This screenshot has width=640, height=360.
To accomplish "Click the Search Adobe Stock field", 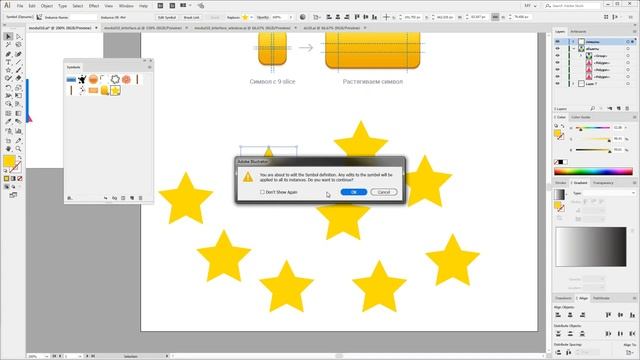I will (x=572, y=6).
